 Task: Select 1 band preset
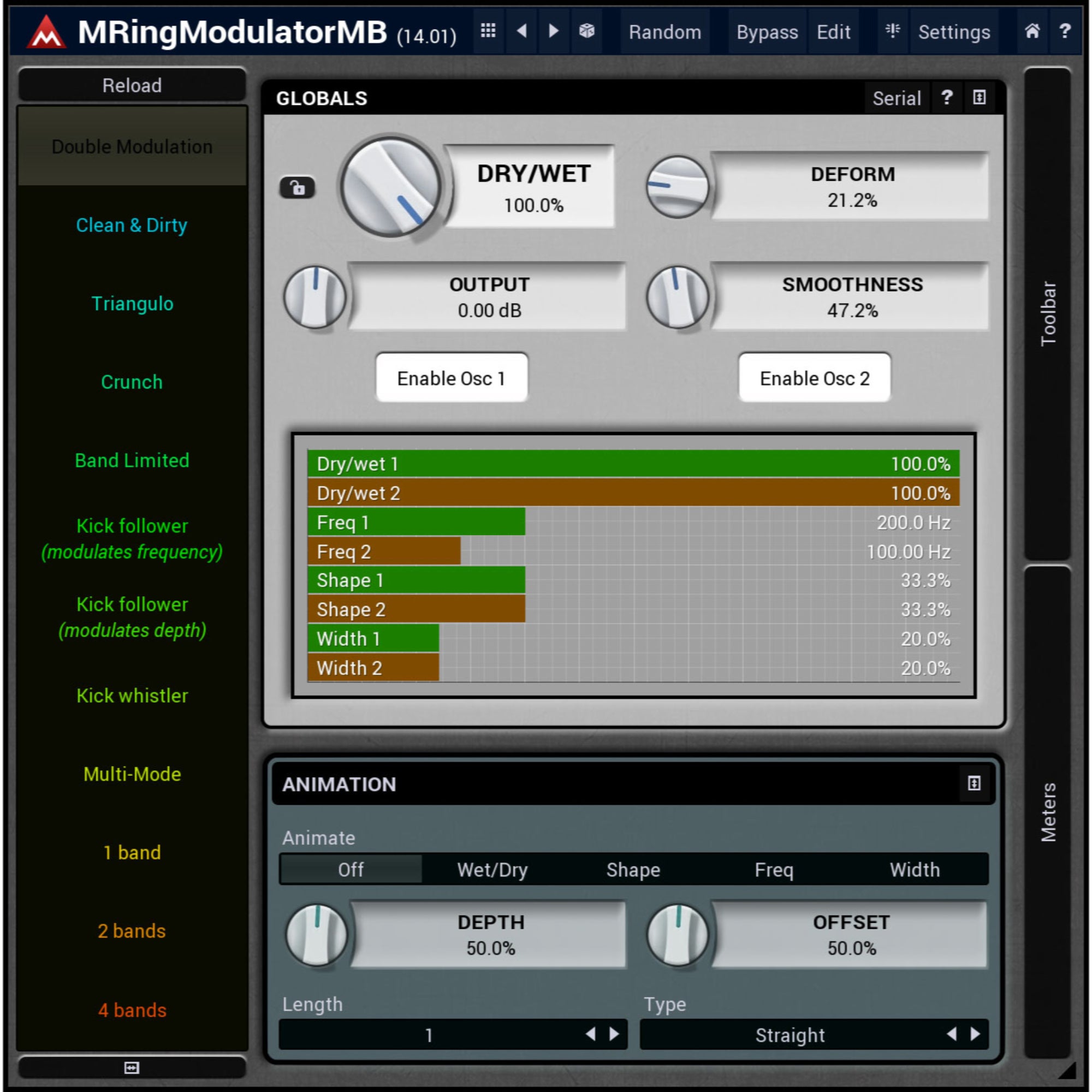click(132, 852)
